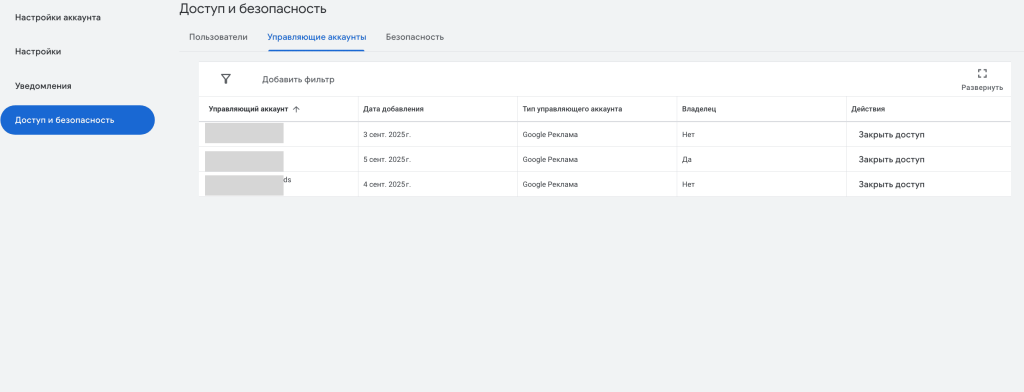Click date cell 5 сент. 2025г.
This screenshot has height=392, width=1024.
[387, 159]
